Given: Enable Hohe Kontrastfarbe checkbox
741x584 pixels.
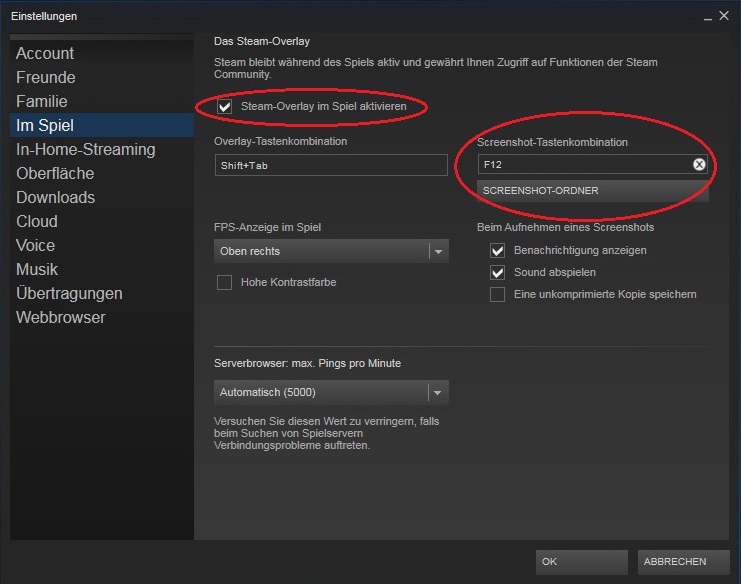Looking at the screenshot, I should pyautogui.click(x=224, y=282).
